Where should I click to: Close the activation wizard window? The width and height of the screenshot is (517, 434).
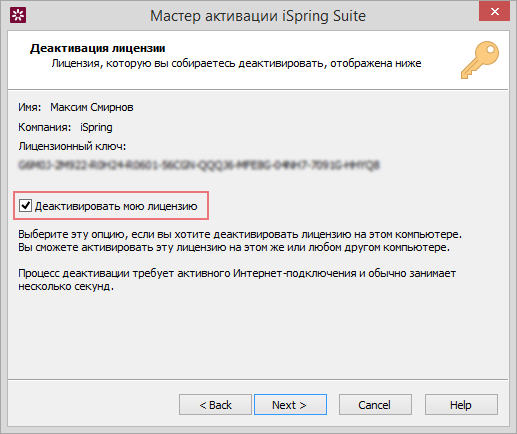494,11
